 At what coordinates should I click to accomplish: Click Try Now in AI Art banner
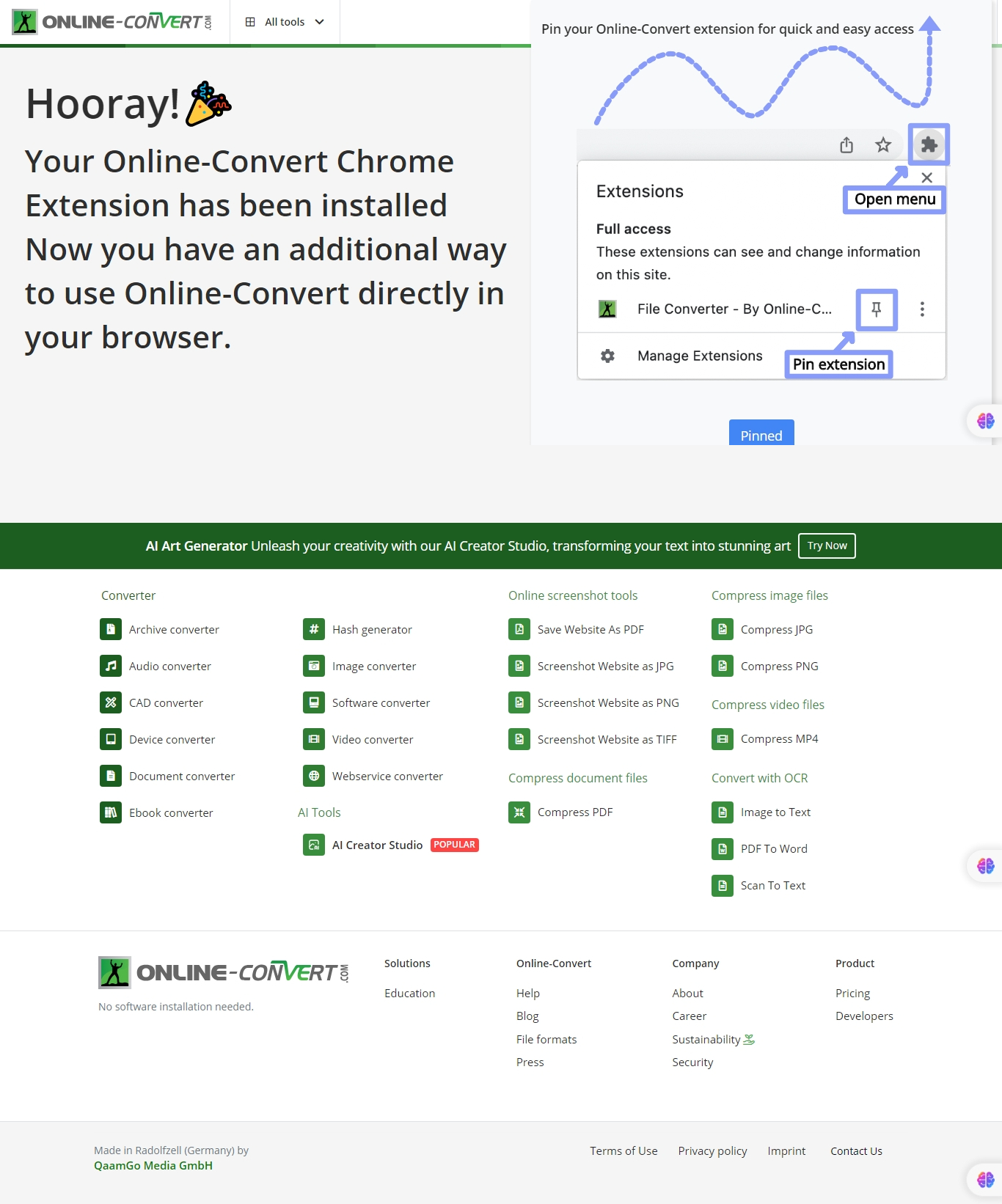pyautogui.click(x=827, y=546)
